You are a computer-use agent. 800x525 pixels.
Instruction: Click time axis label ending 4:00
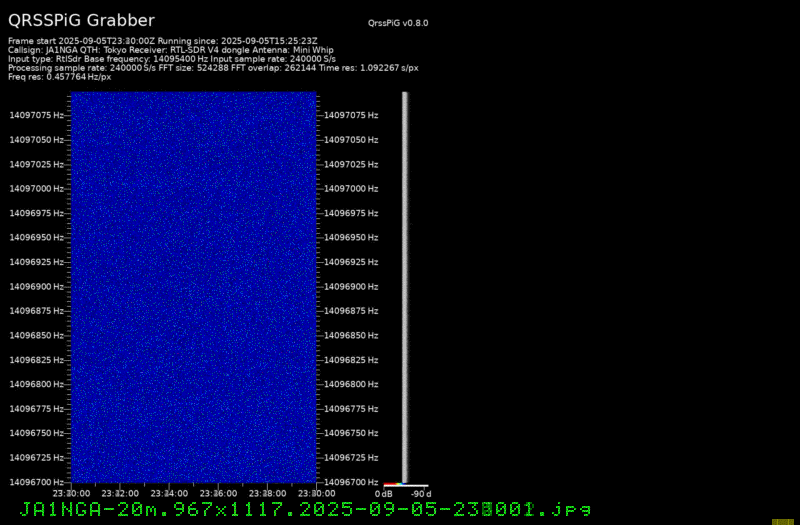[x=169, y=494]
